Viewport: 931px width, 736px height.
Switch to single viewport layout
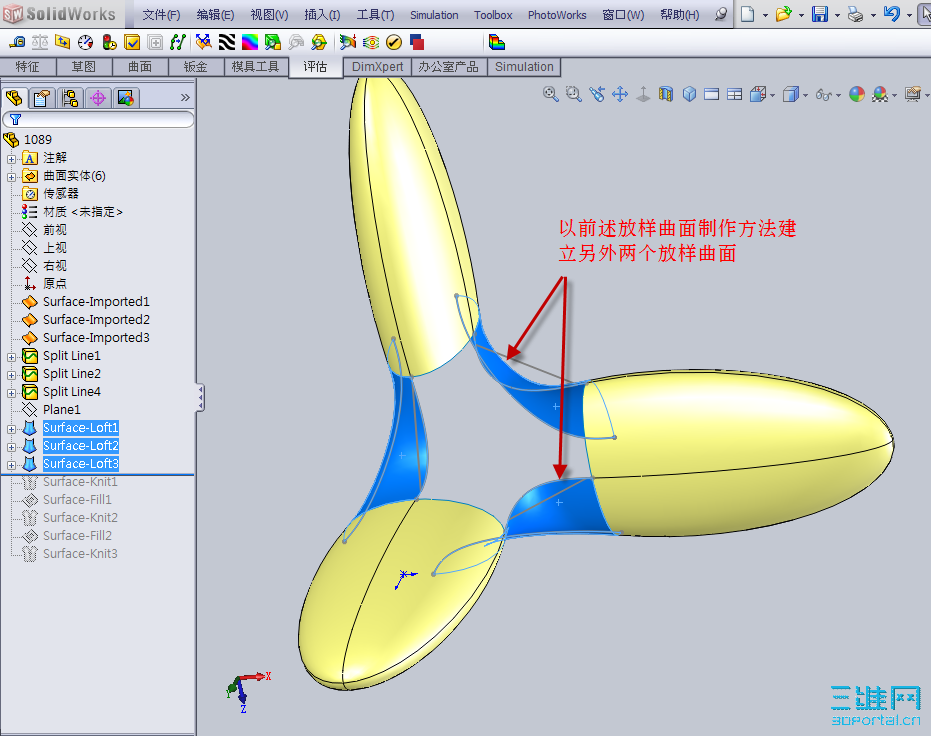tap(711, 94)
